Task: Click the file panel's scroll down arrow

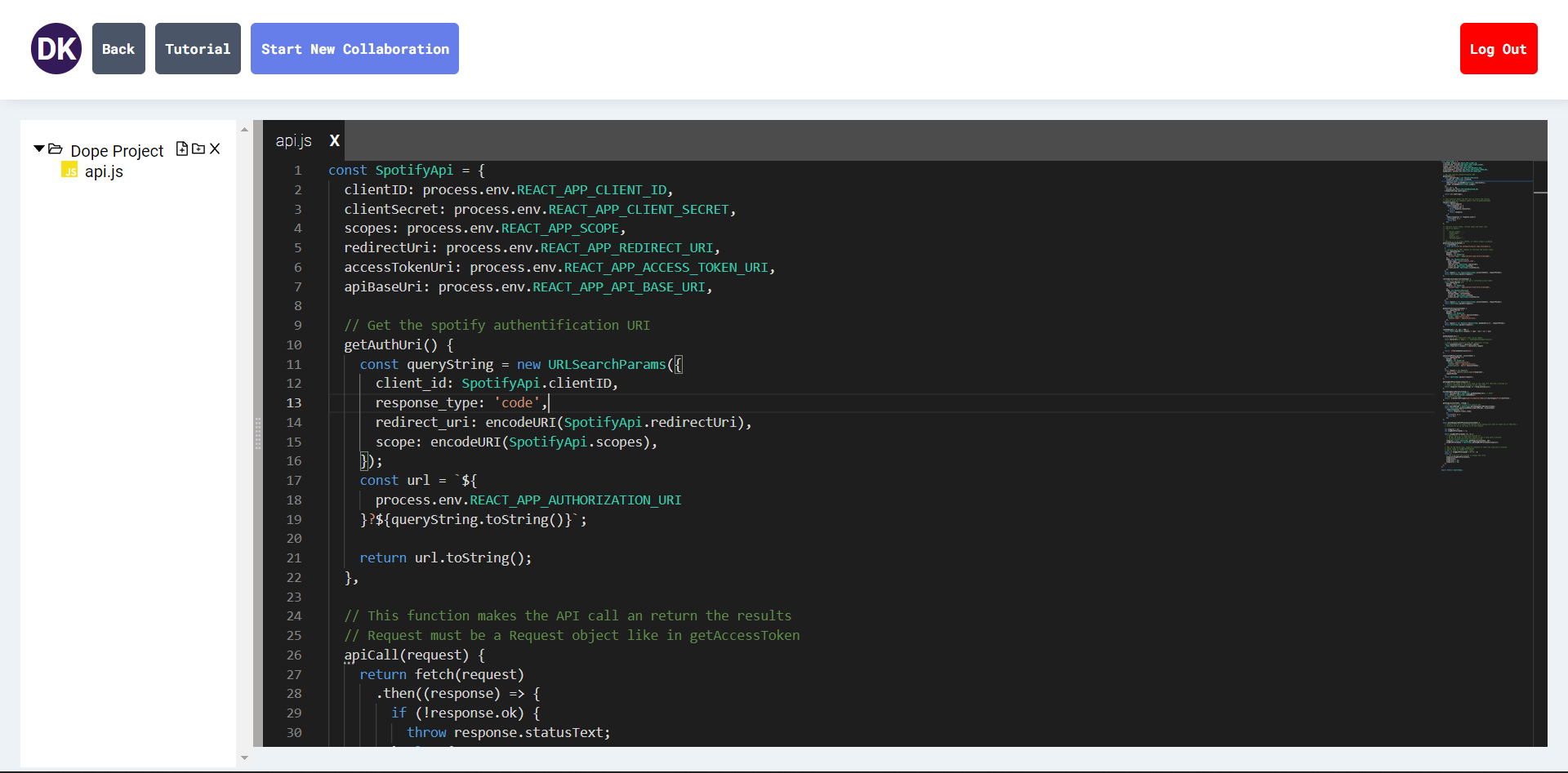Action: (244, 758)
